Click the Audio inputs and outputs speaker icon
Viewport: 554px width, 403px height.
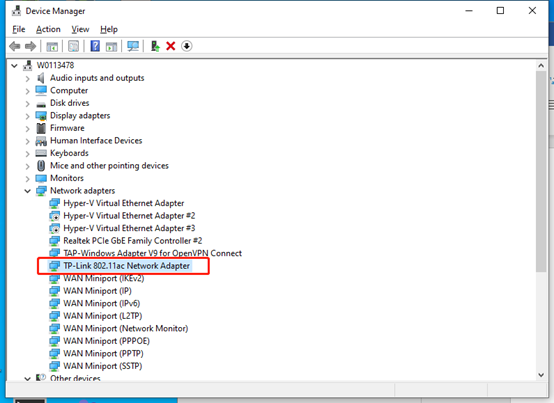click(41, 78)
